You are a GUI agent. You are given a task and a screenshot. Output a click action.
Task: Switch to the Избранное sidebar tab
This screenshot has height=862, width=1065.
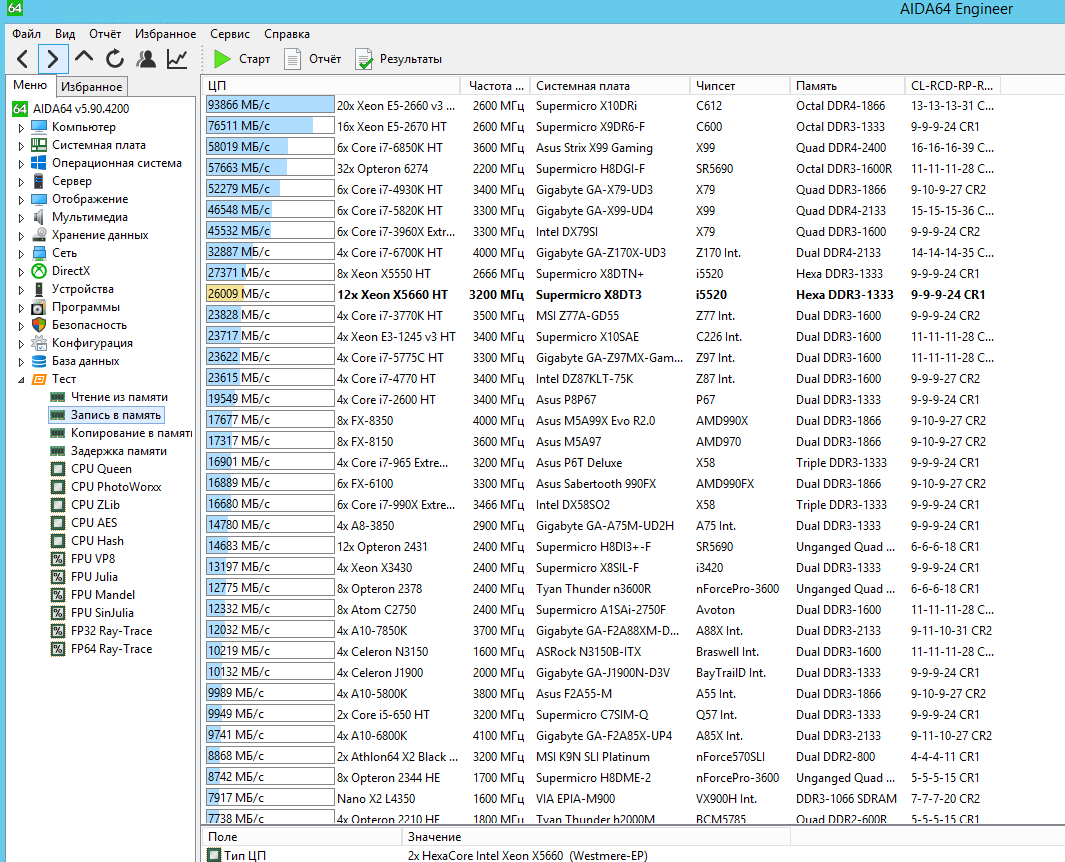click(x=91, y=86)
